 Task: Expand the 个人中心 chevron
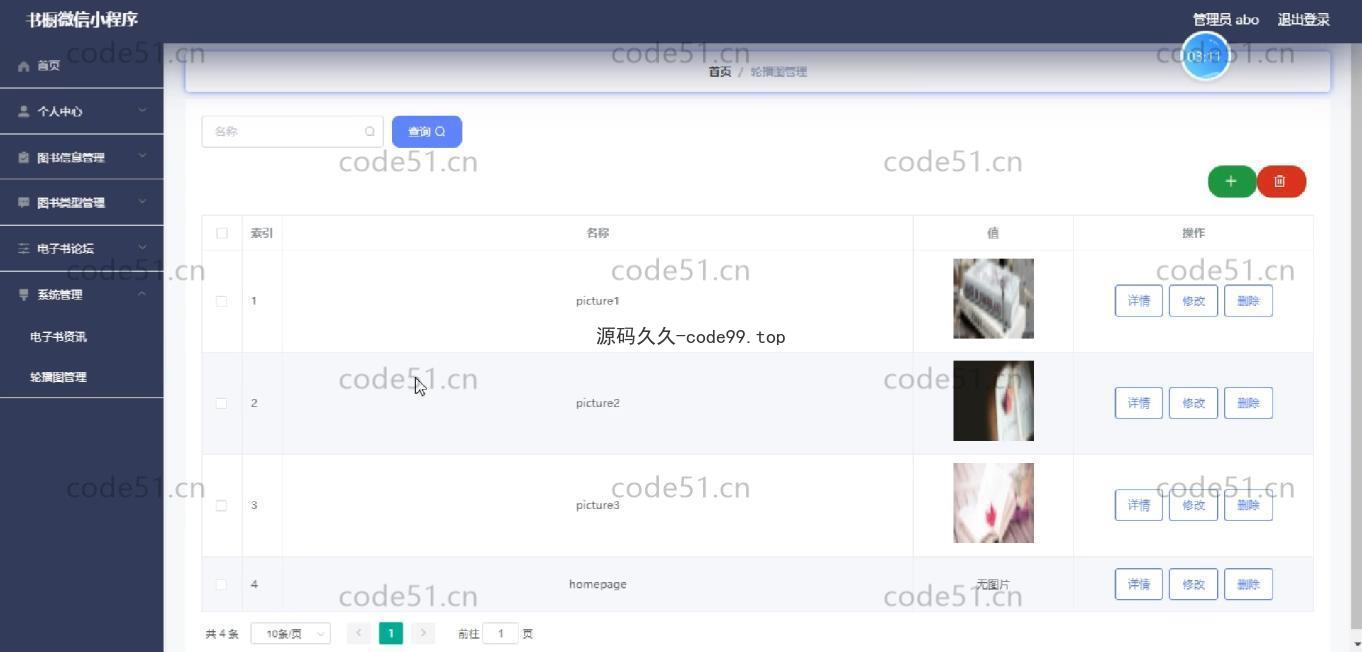[142, 111]
